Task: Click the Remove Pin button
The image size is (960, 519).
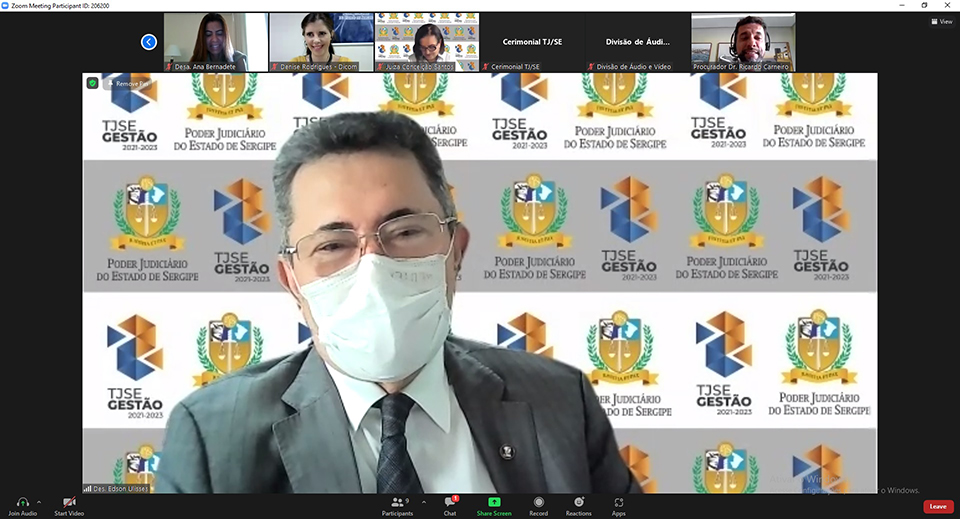Action: click(x=126, y=84)
